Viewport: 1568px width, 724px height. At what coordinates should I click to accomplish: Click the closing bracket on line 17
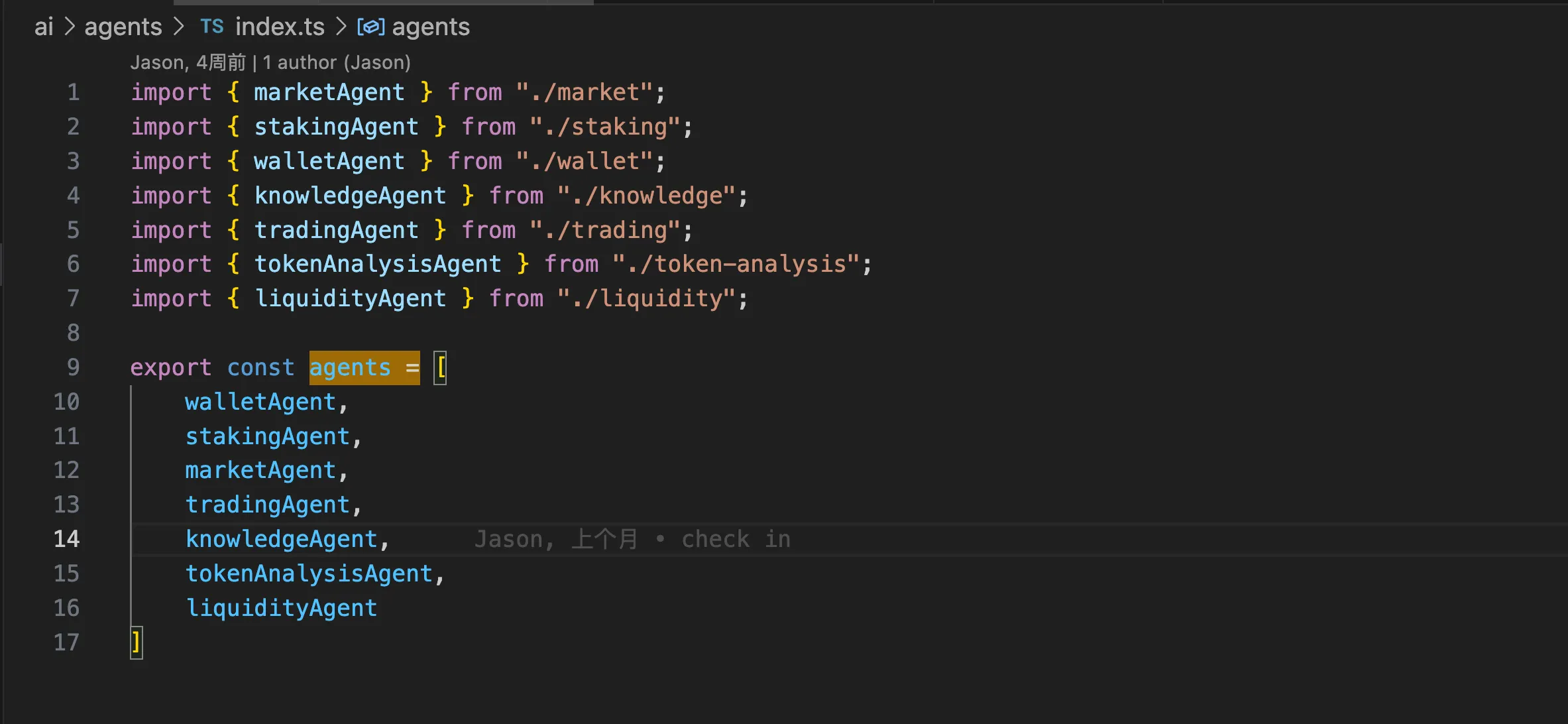(x=136, y=642)
